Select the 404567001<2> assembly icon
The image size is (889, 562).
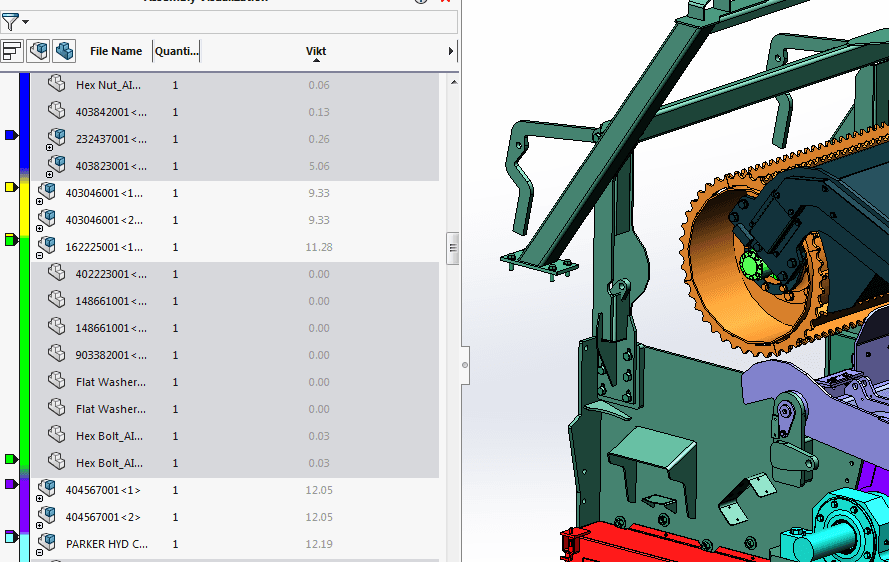[47, 516]
